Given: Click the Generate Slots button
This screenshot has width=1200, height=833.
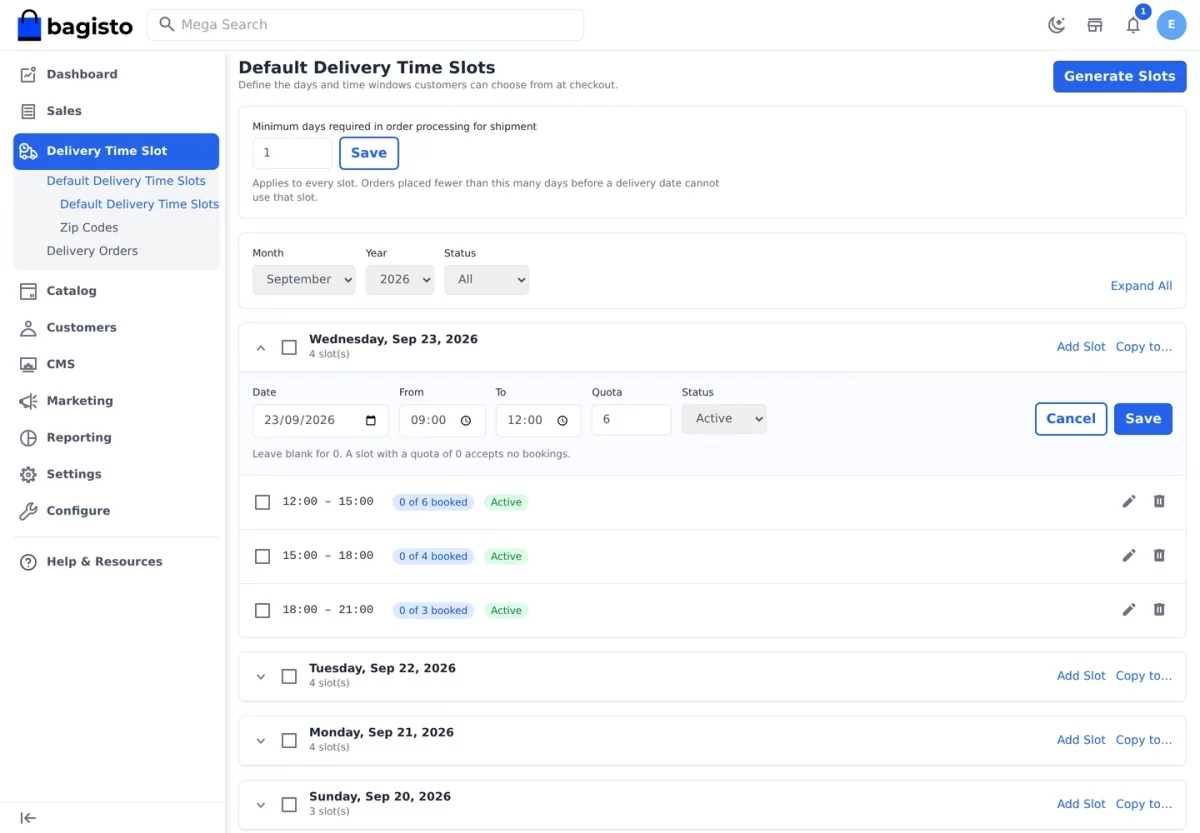Looking at the screenshot, I should coord(1119,76).
